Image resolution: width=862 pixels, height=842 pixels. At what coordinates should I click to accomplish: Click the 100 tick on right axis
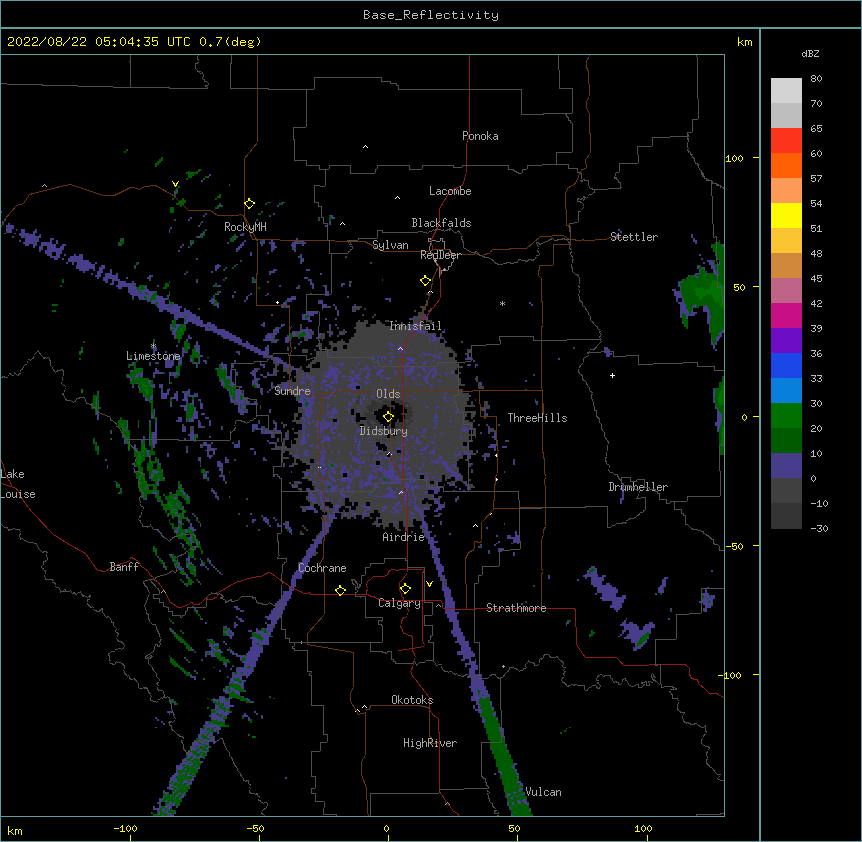(x=734, y=158)
